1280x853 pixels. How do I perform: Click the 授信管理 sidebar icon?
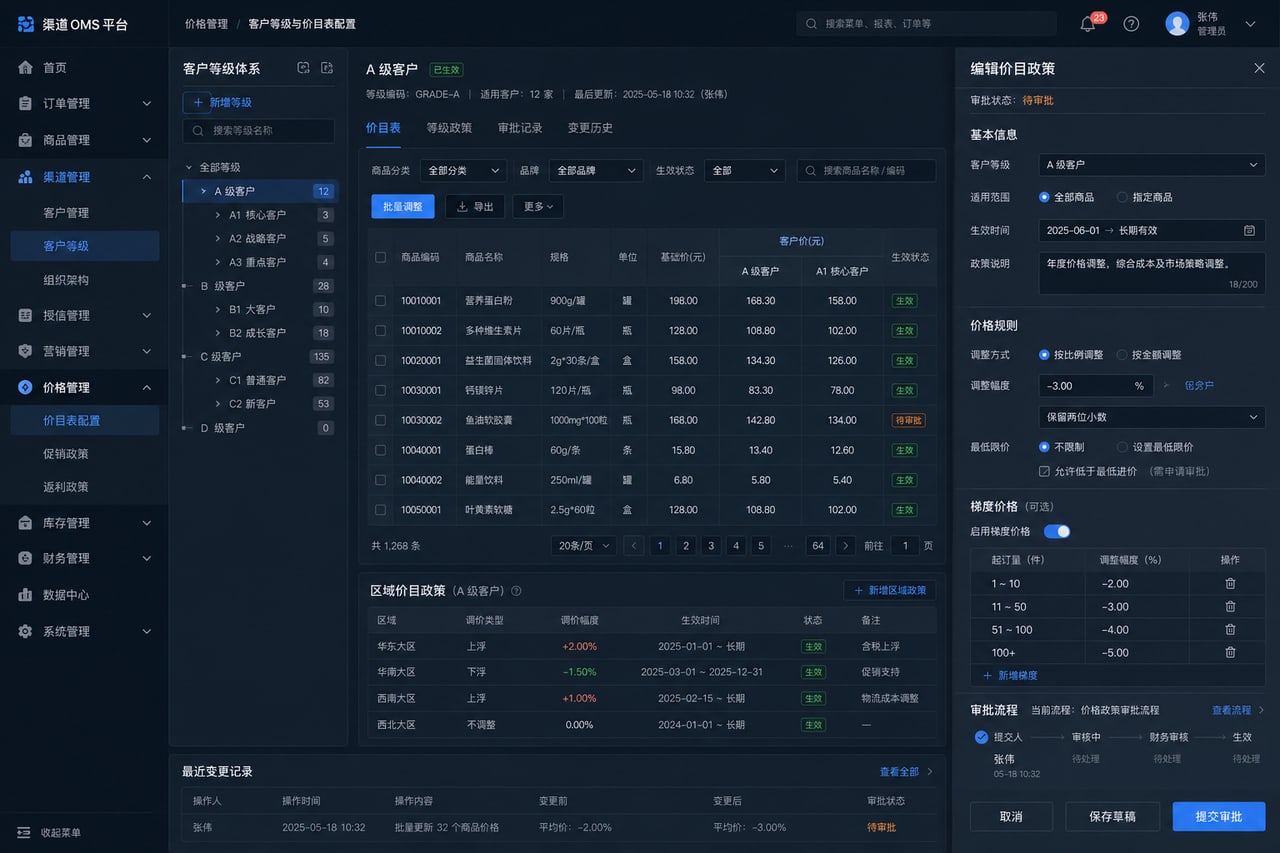[x=26, y=315]
